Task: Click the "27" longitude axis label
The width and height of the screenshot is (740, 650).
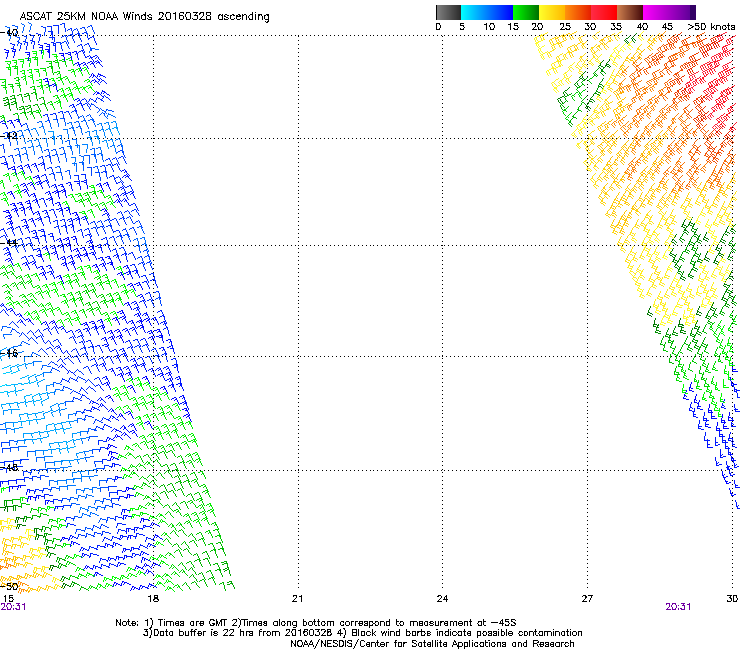Action: [x=587, y=599]
